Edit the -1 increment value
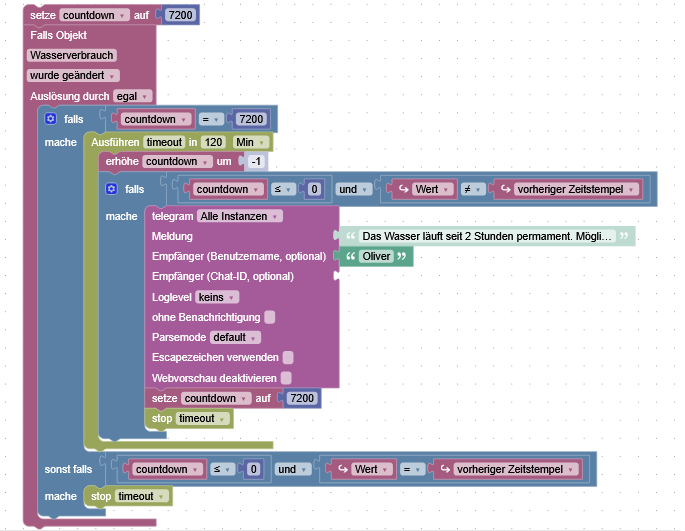685x531 pixels. 256,162
